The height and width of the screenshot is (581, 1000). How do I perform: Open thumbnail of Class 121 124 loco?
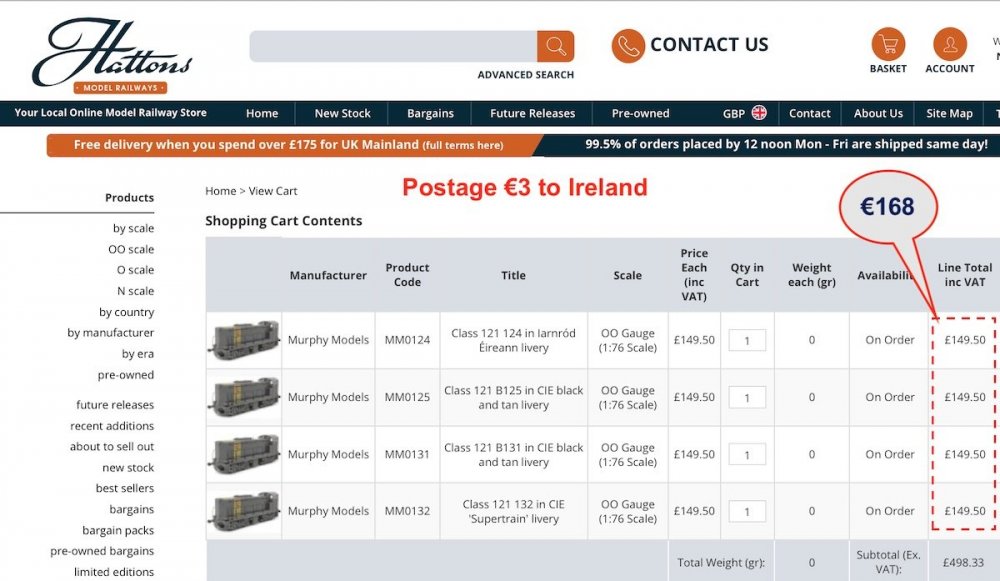pyautogui.click(x=244, y=340)
